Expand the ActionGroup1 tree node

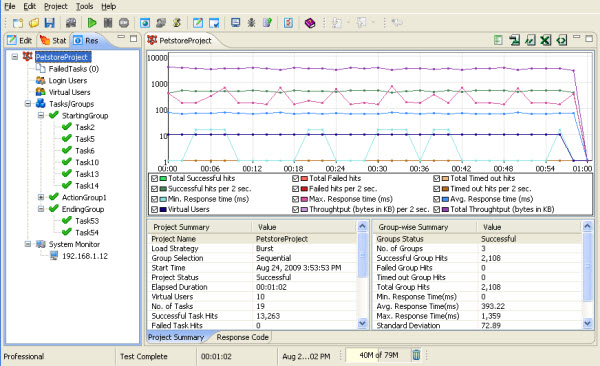[41, 197]
